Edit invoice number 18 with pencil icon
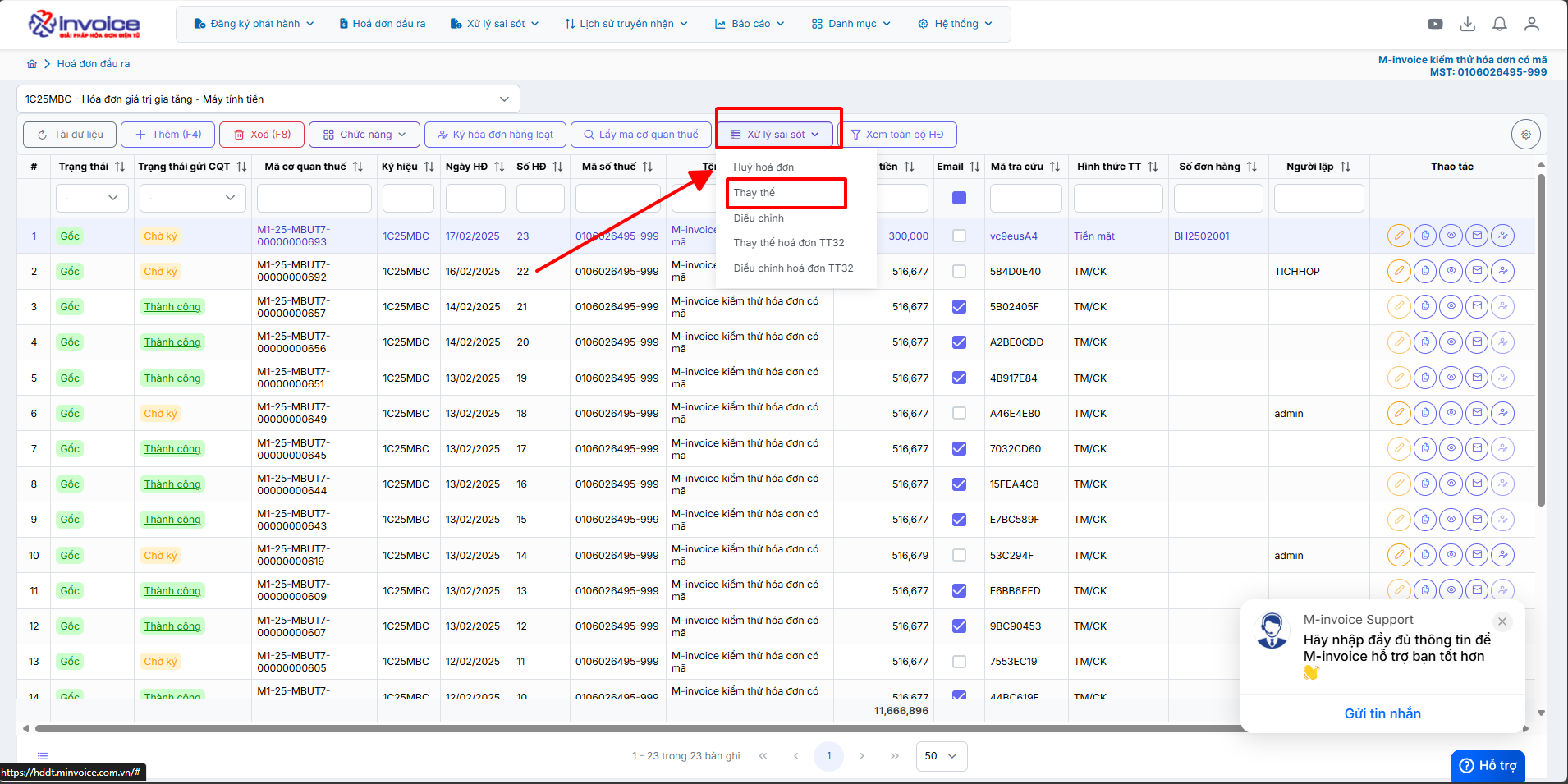Image resolution: width=1568 pixels, height=784 pixels. coord(1399,413)
